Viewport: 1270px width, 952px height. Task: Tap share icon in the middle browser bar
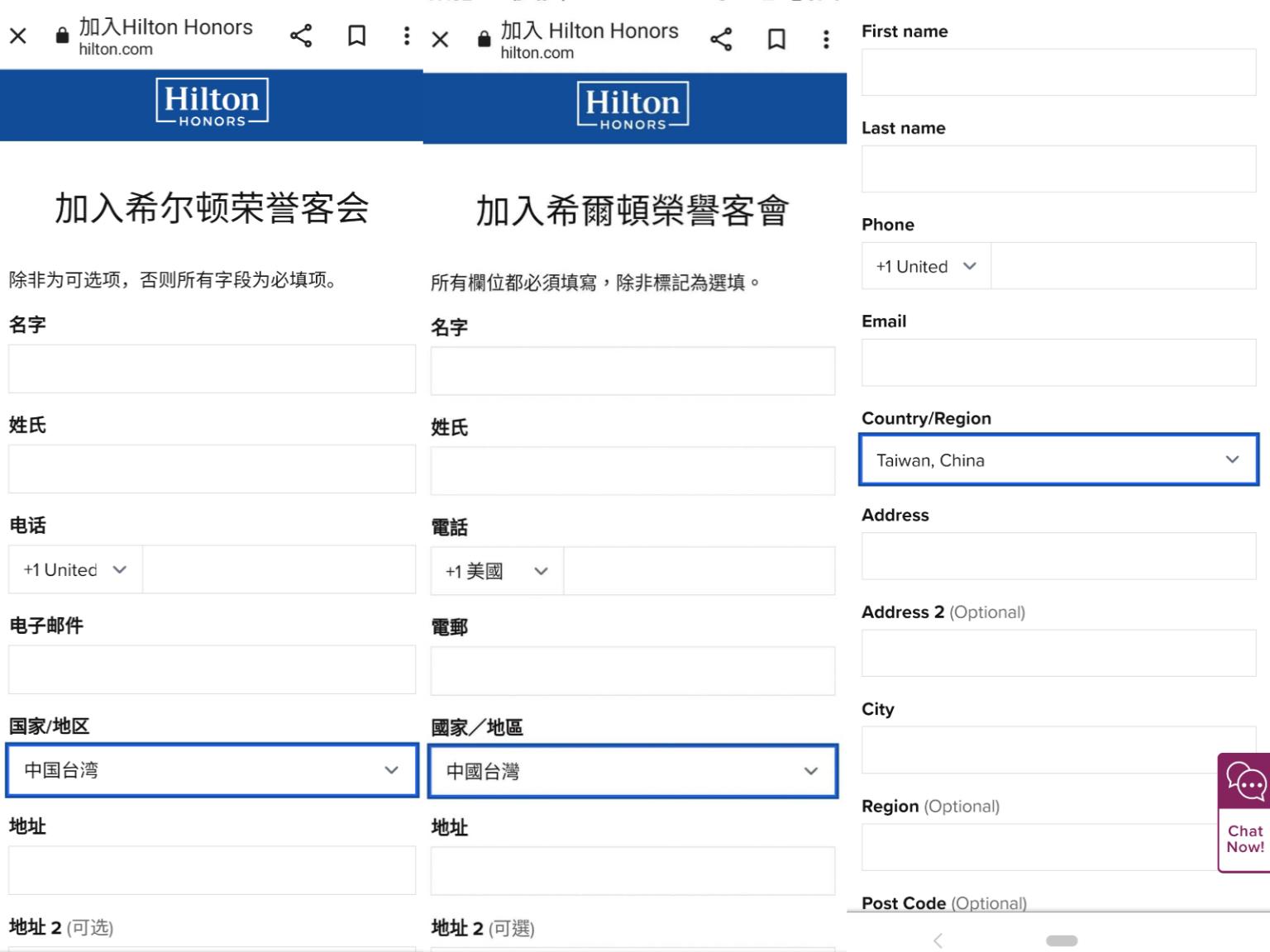721,40
